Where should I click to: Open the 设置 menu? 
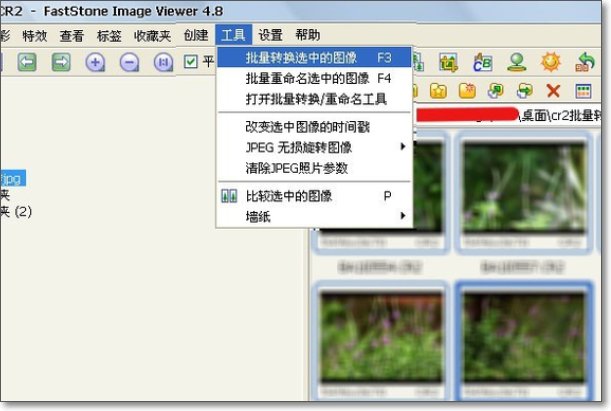point(270,35)
